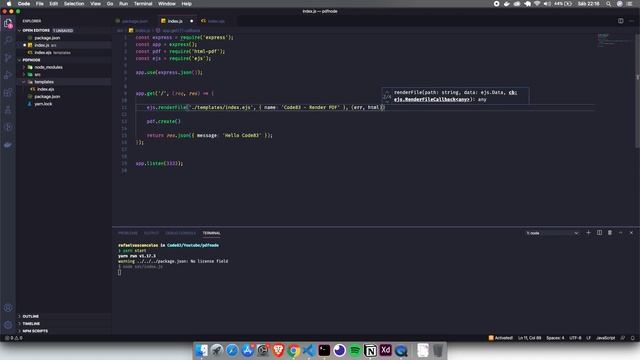This screenshot has width=640, height=360.
Task: Split the editor to the right
Action: 620,21
